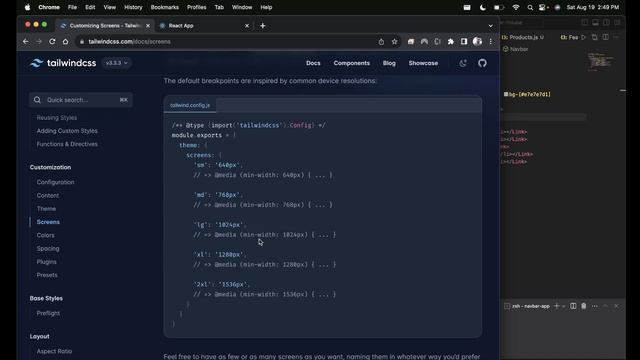The image size is (640, 360).
Task: Close the React App tab
Action: pyautogui.click(x=247, y=26)
